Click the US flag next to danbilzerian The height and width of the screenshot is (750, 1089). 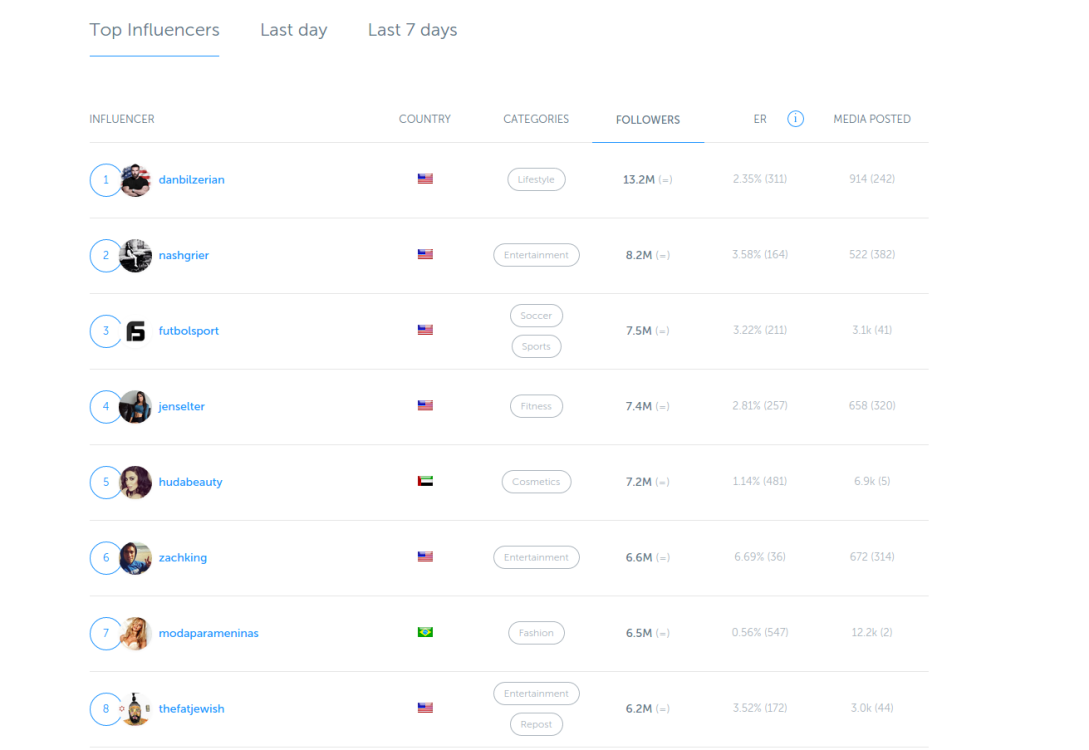coord(425,178)
